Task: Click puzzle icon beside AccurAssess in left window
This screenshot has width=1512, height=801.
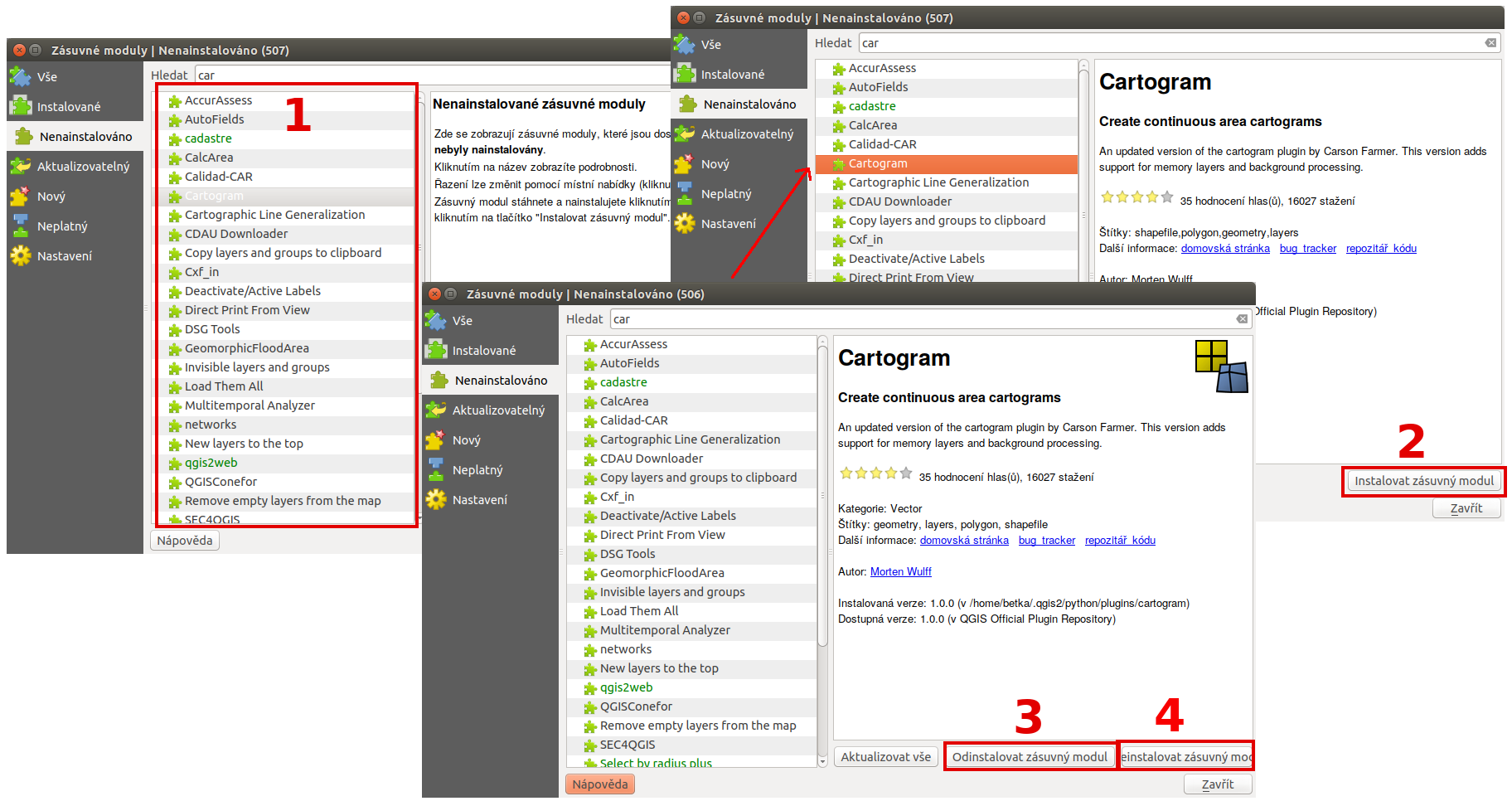Action: tap(175, 101)
